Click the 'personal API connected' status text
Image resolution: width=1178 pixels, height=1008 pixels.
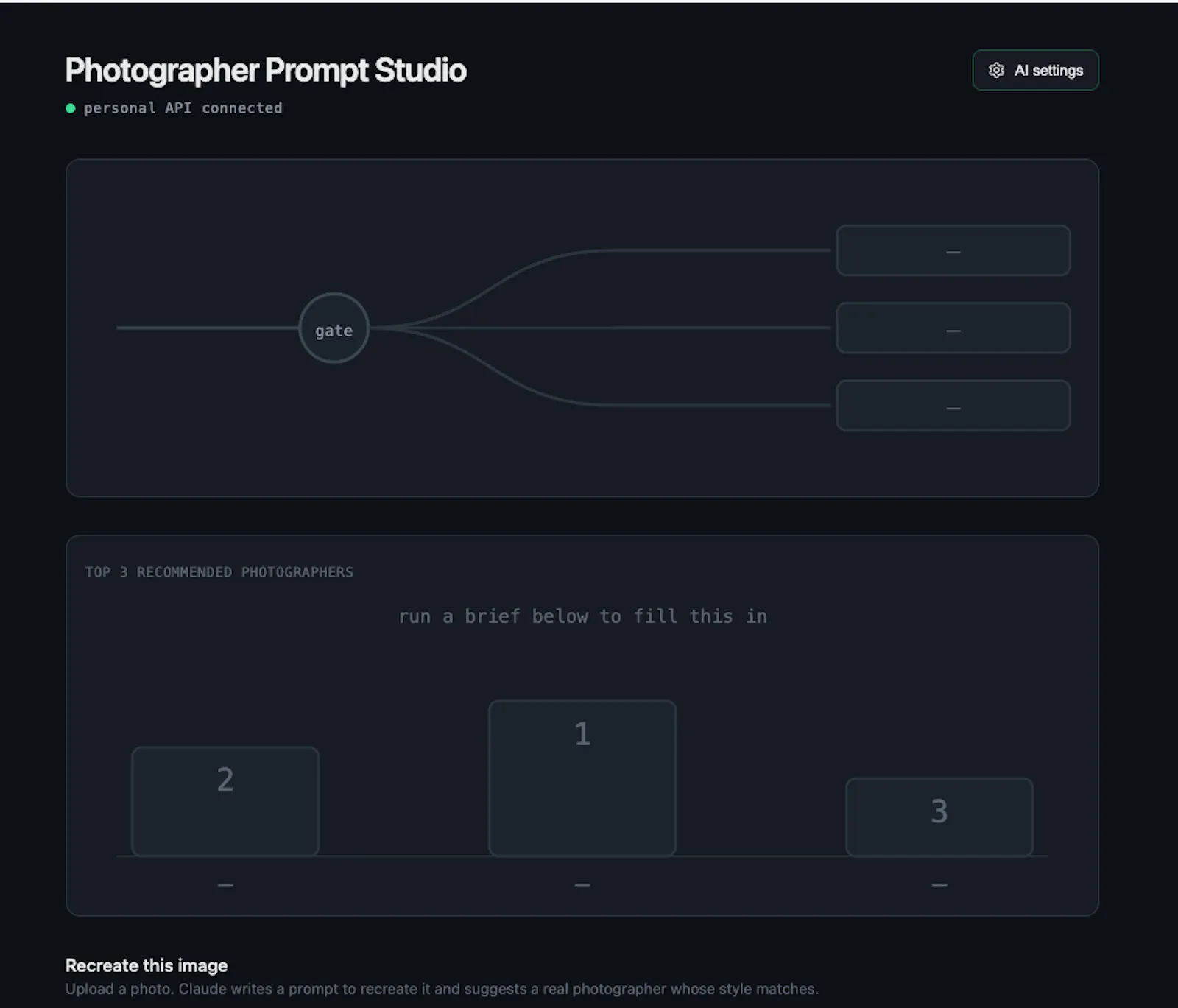pos(183,108)
